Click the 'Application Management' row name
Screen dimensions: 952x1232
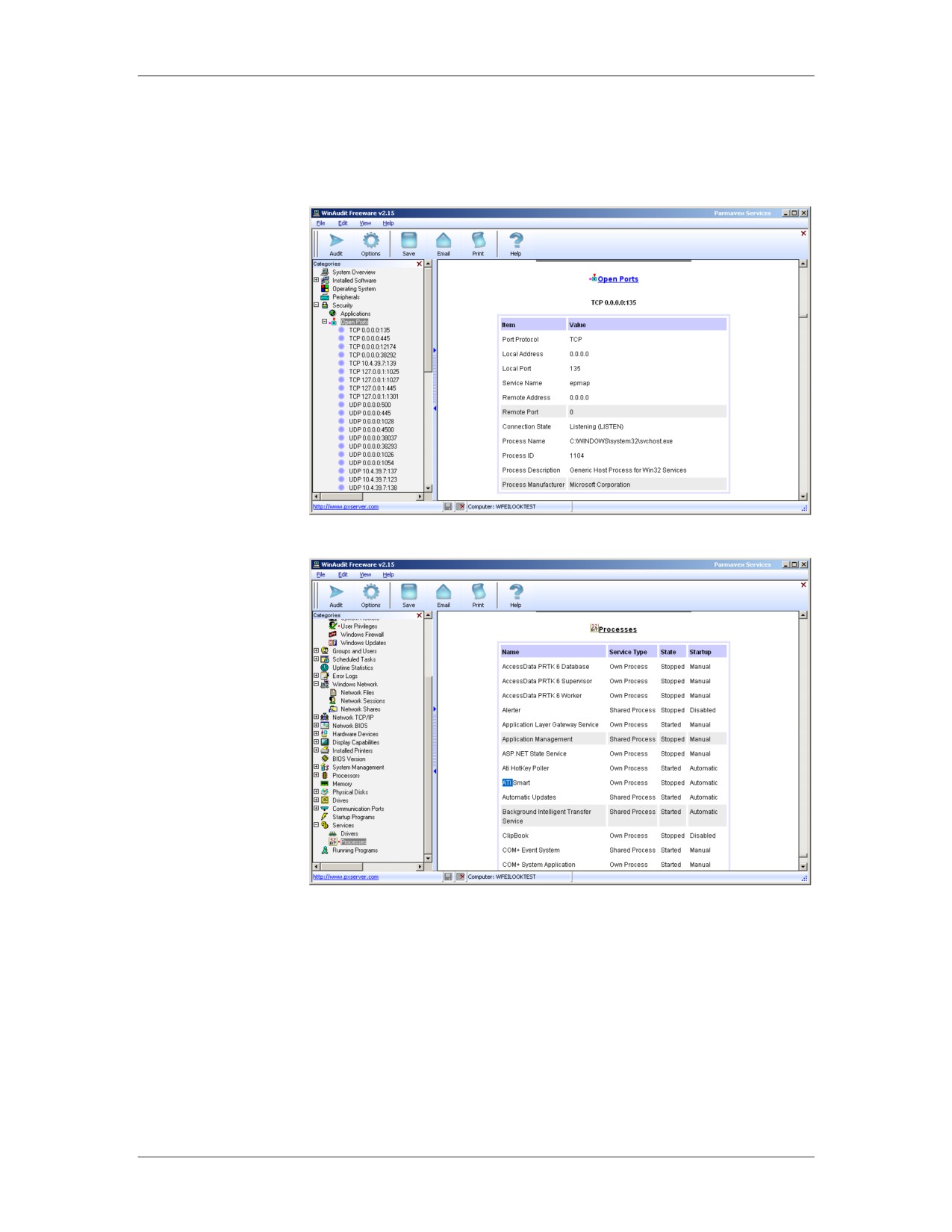point(537,739)
